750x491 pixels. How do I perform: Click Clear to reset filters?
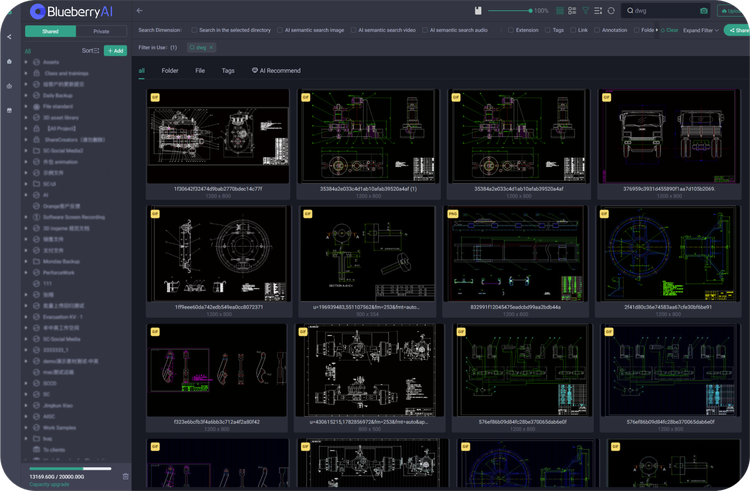669,30
